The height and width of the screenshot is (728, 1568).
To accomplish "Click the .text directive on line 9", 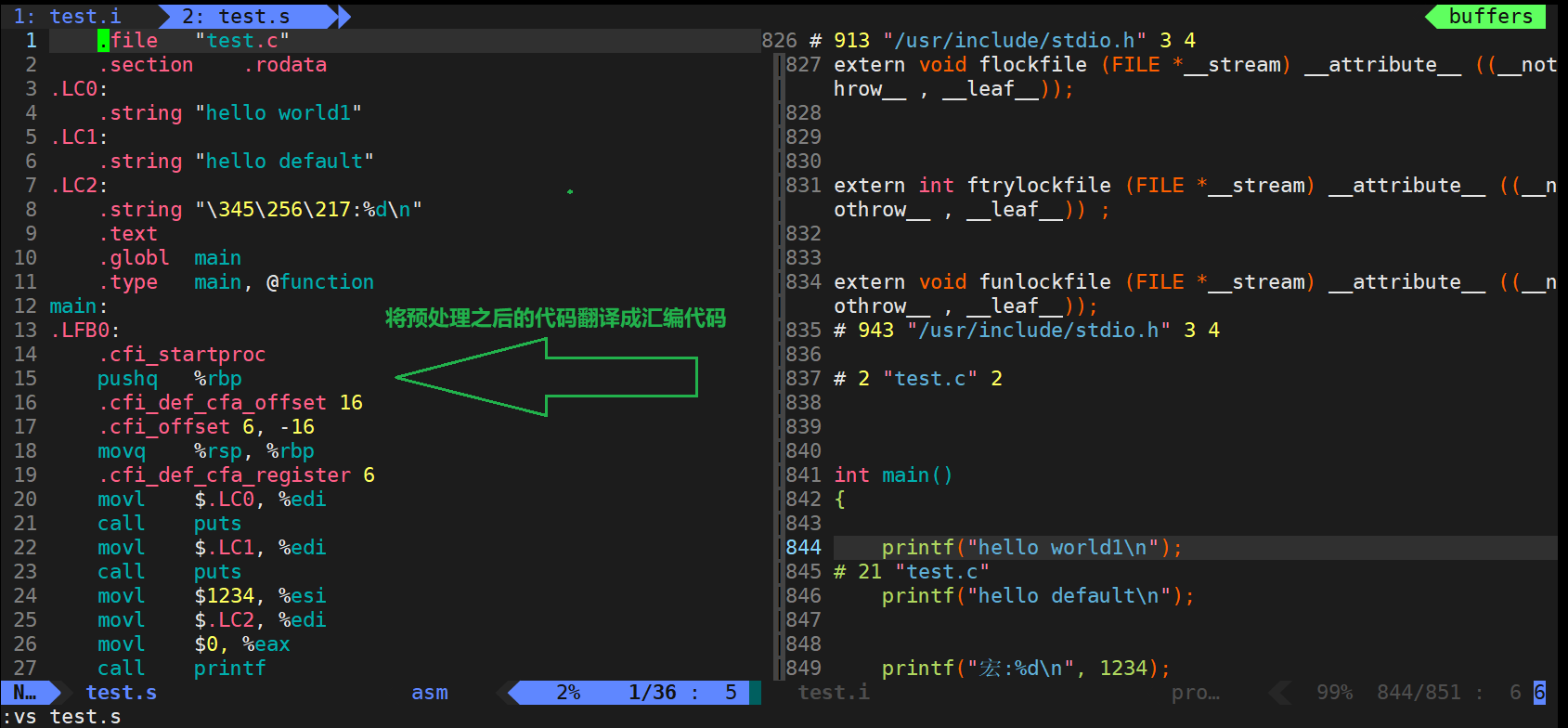I will pos(128,233).
